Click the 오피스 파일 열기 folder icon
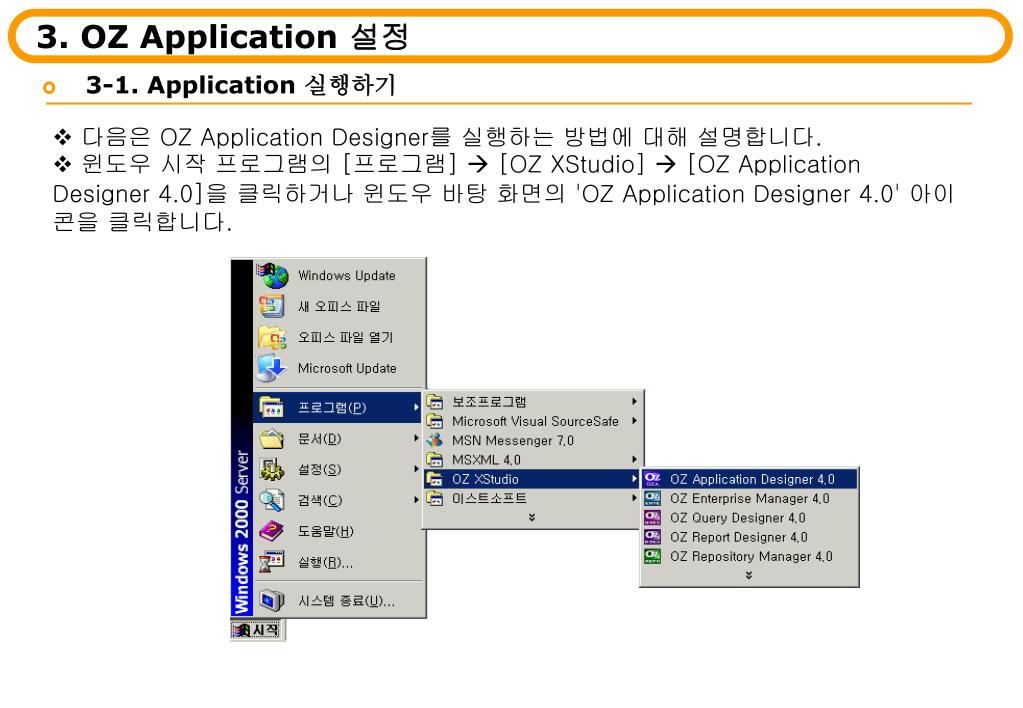Viewport: 1023px width, 708px height. (272, 337)
